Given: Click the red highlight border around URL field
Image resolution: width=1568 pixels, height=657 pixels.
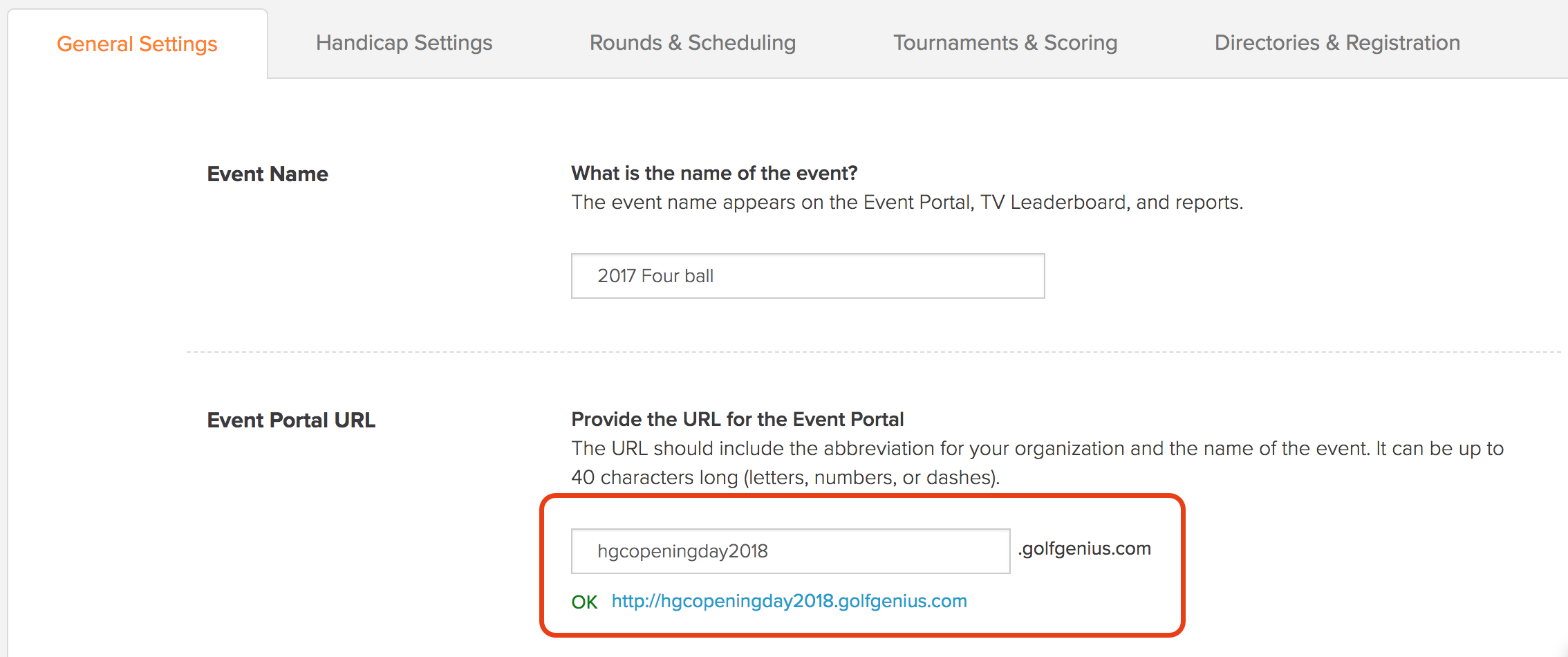Looking at the screenshot, I should [x=862, y=496].
